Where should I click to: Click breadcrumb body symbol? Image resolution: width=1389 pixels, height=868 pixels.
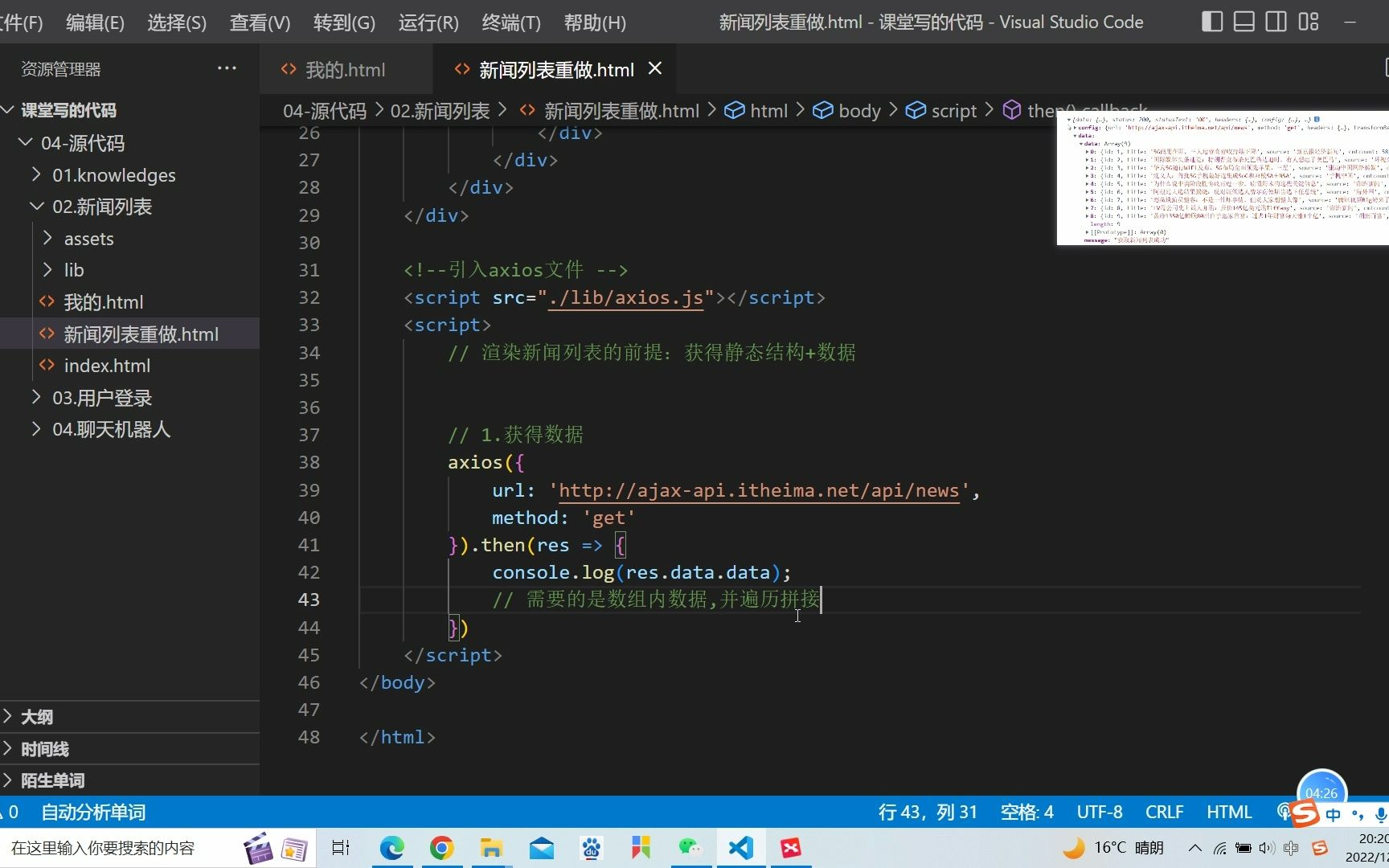(846, 111)
